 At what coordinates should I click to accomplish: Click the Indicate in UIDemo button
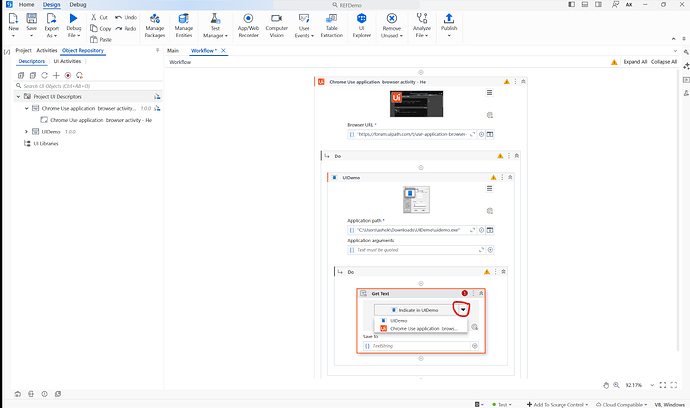pyautogui.click(x=416, y=310)
